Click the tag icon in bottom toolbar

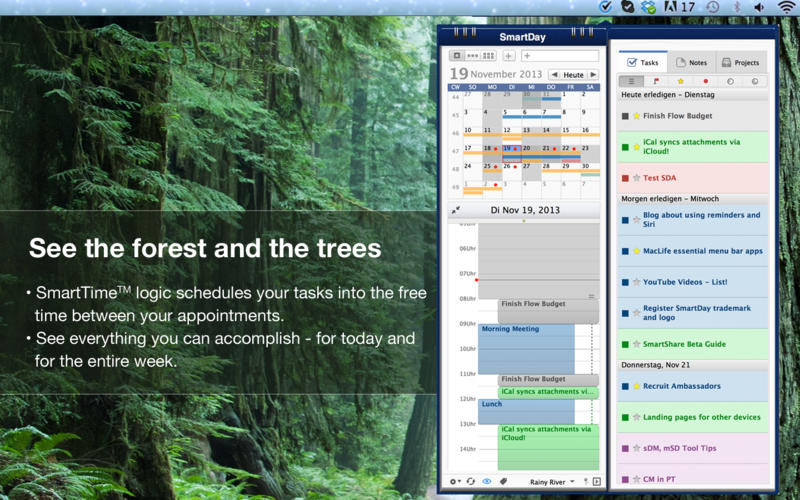pyautogui.click(x=503, y=482)
